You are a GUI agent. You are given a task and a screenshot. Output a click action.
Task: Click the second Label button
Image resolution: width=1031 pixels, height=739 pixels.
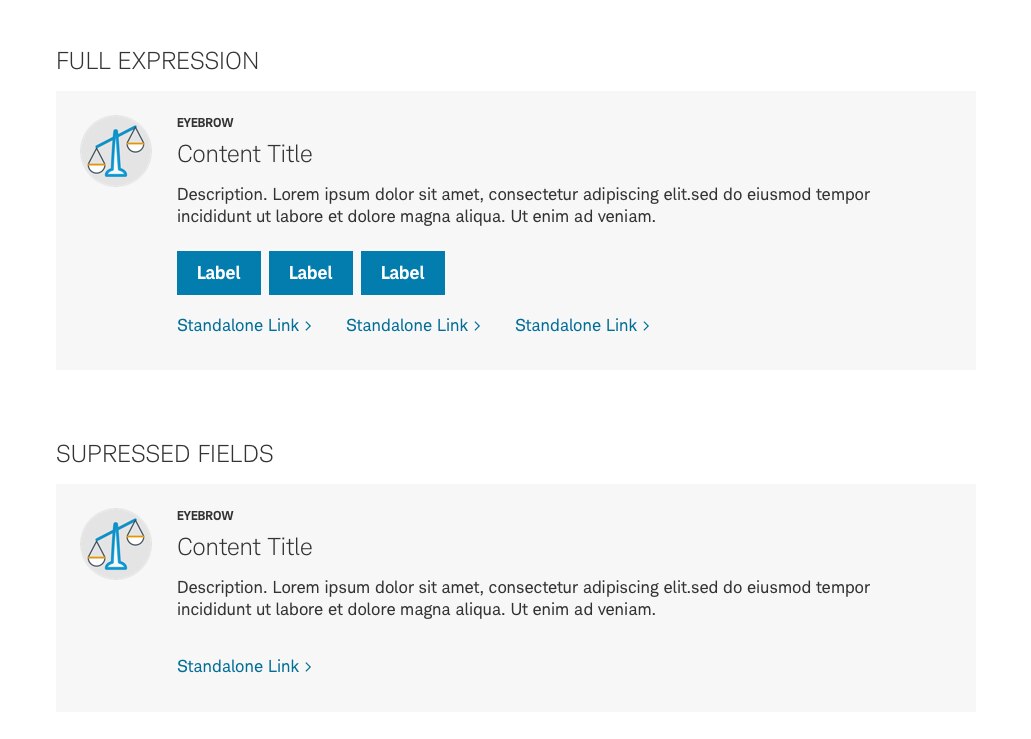[x=311, y=273]
